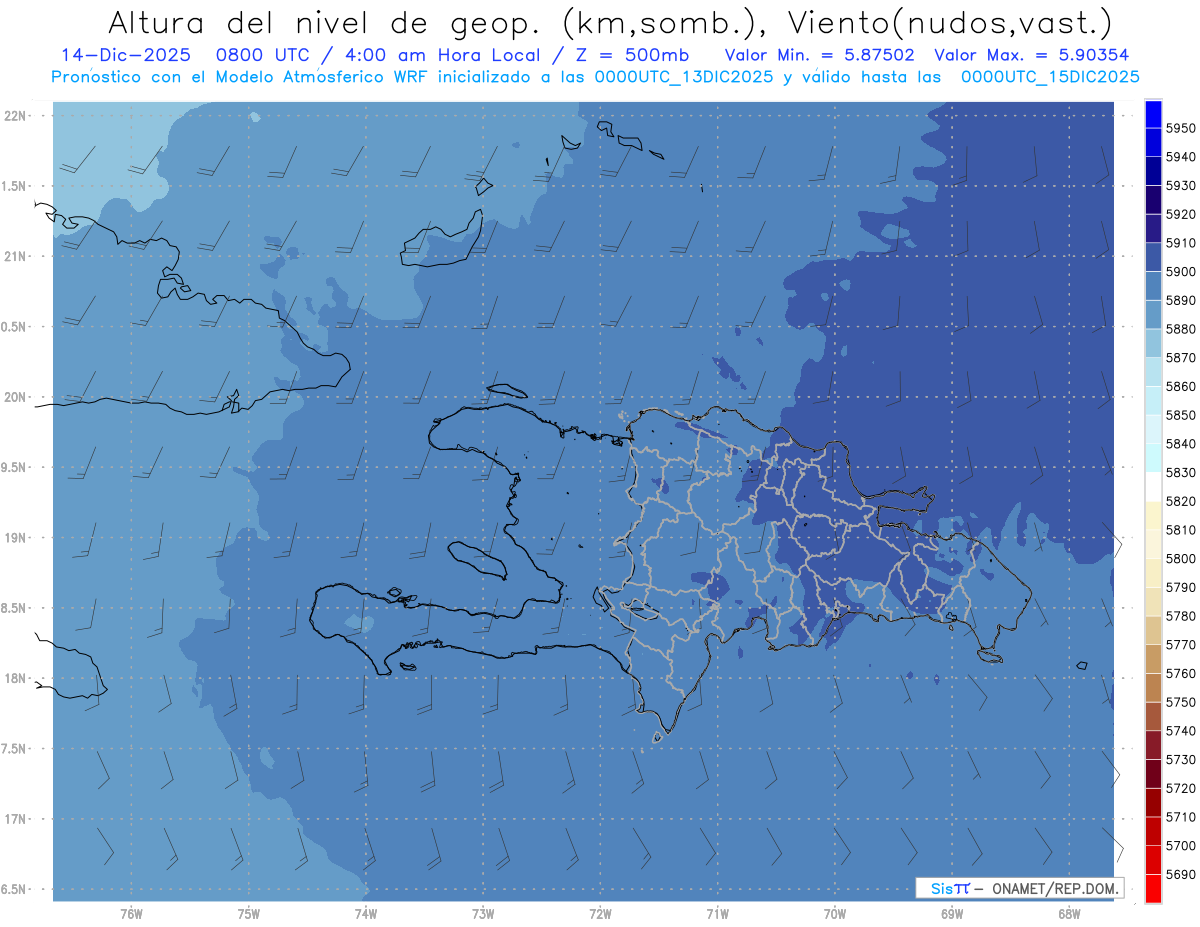Click the legend swatch between 5890 and 5900
The height and width of the screenshot is (927, 1200).
tap(1153, 286)
